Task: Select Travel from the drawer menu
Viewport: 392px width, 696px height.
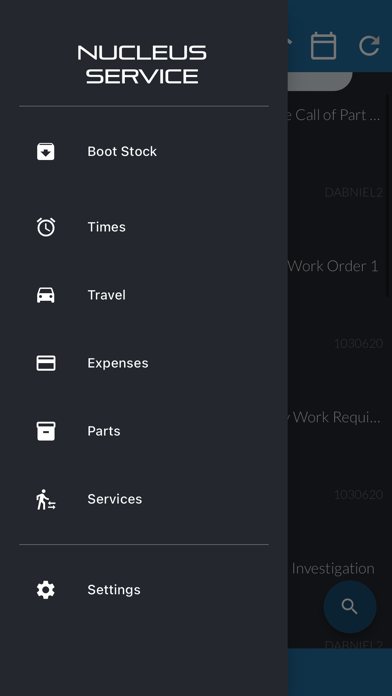Action: (x=144, y=295)
